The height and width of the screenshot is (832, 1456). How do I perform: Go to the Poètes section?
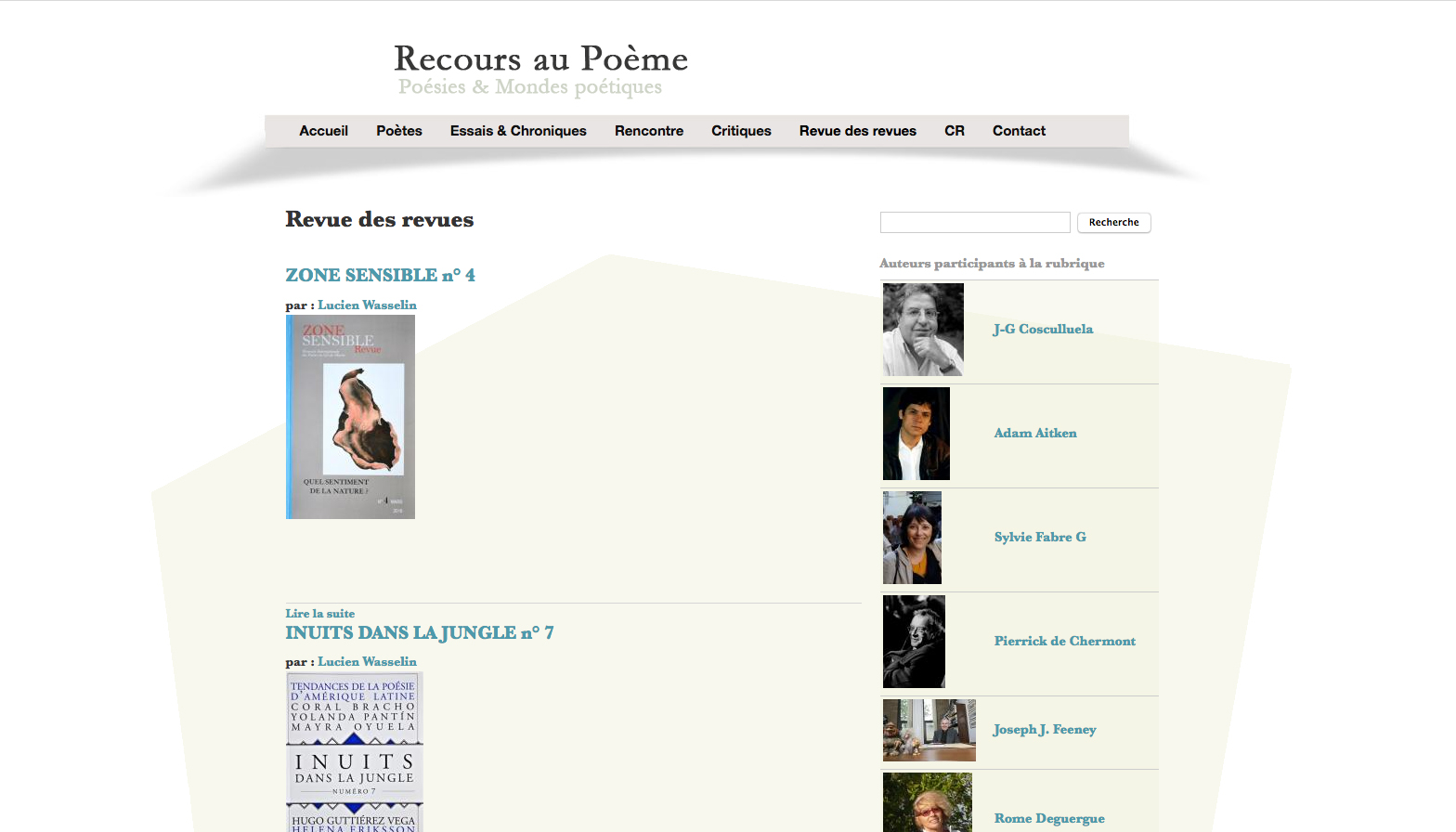[x=399, y=131]
